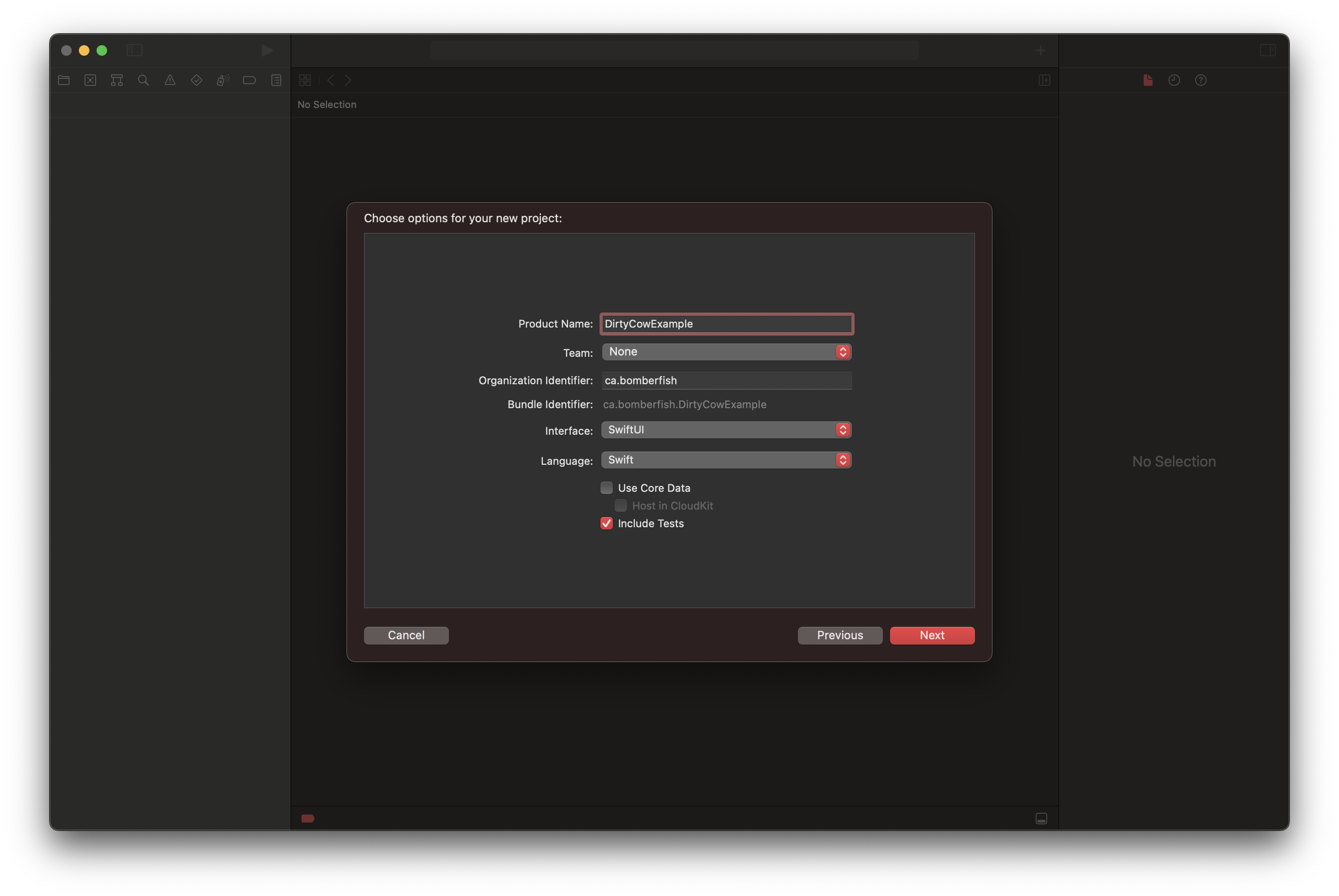Expand the Interface SwiftUI dropdown
The image size is (1339, 896).
tap(843, 430)
